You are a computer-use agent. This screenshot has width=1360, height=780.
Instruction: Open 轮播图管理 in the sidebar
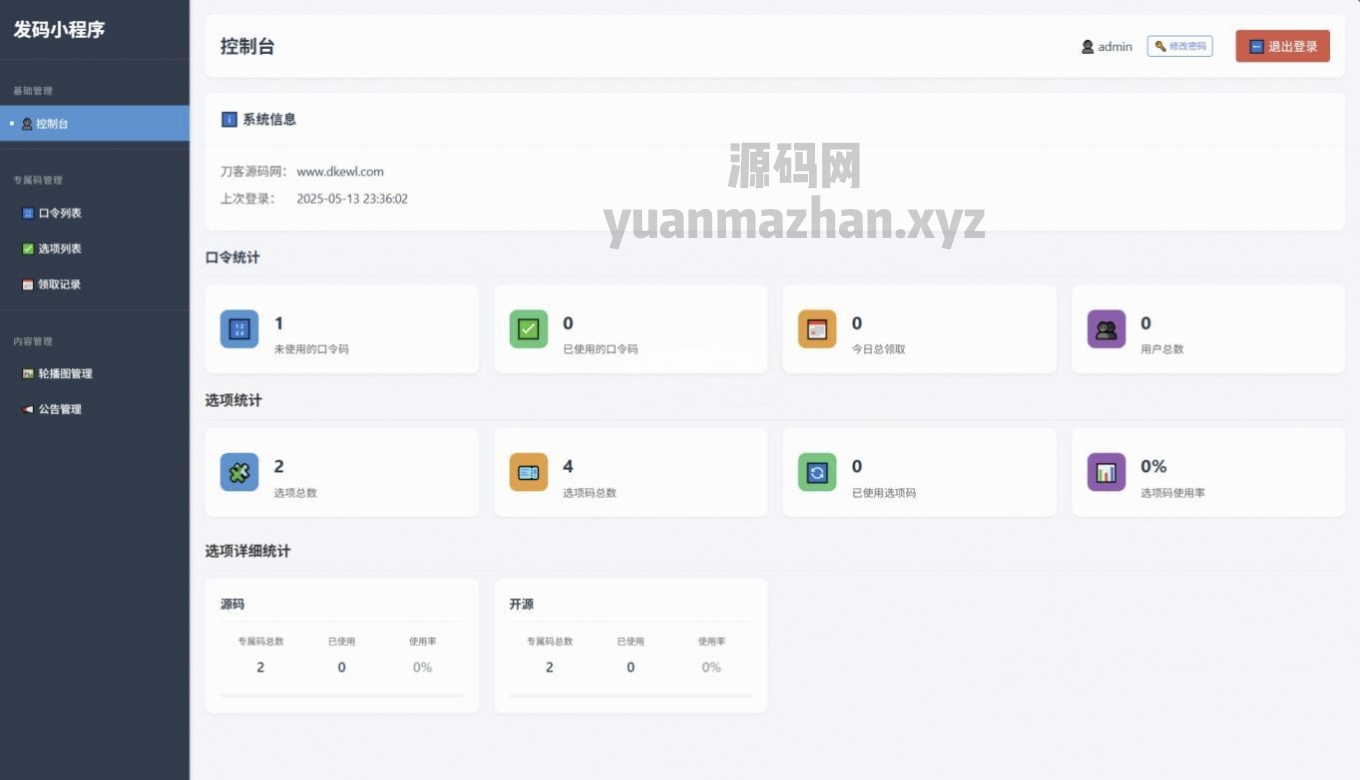[64, 374]
